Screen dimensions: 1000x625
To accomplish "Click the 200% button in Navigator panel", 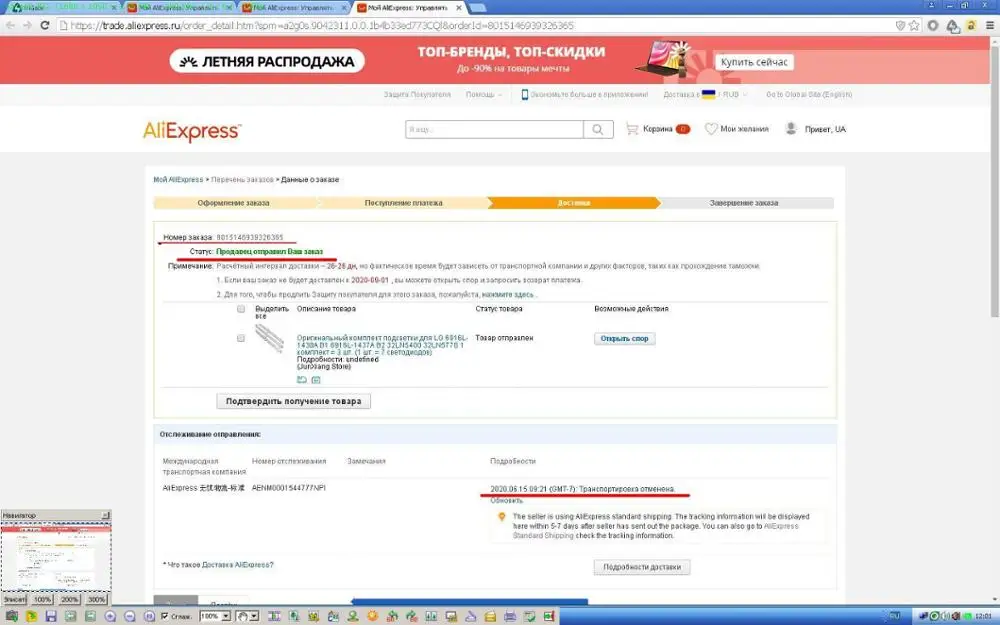I will (70, 599).
